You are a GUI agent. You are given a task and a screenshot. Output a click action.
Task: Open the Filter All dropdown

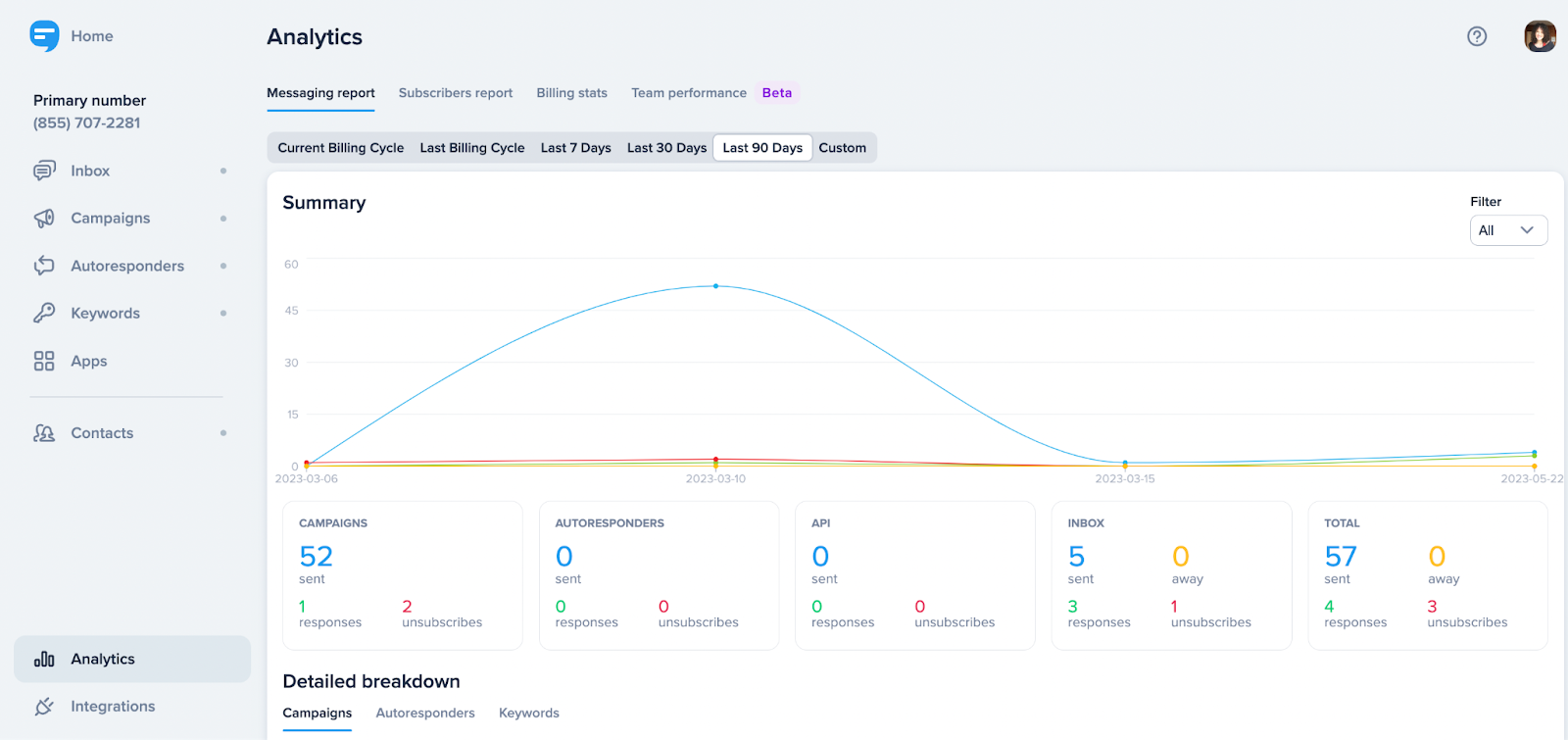(1507, 230)
